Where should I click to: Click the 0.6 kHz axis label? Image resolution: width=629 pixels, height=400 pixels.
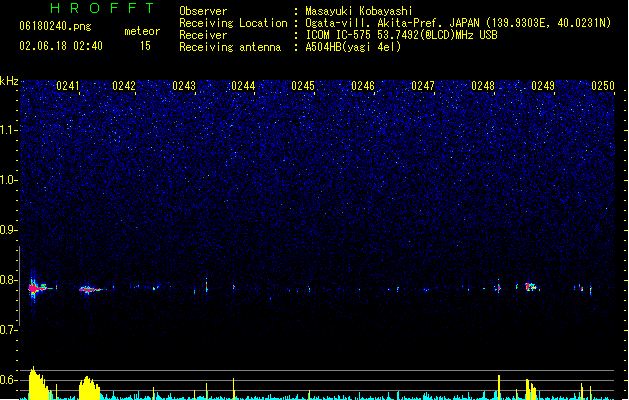9,380
